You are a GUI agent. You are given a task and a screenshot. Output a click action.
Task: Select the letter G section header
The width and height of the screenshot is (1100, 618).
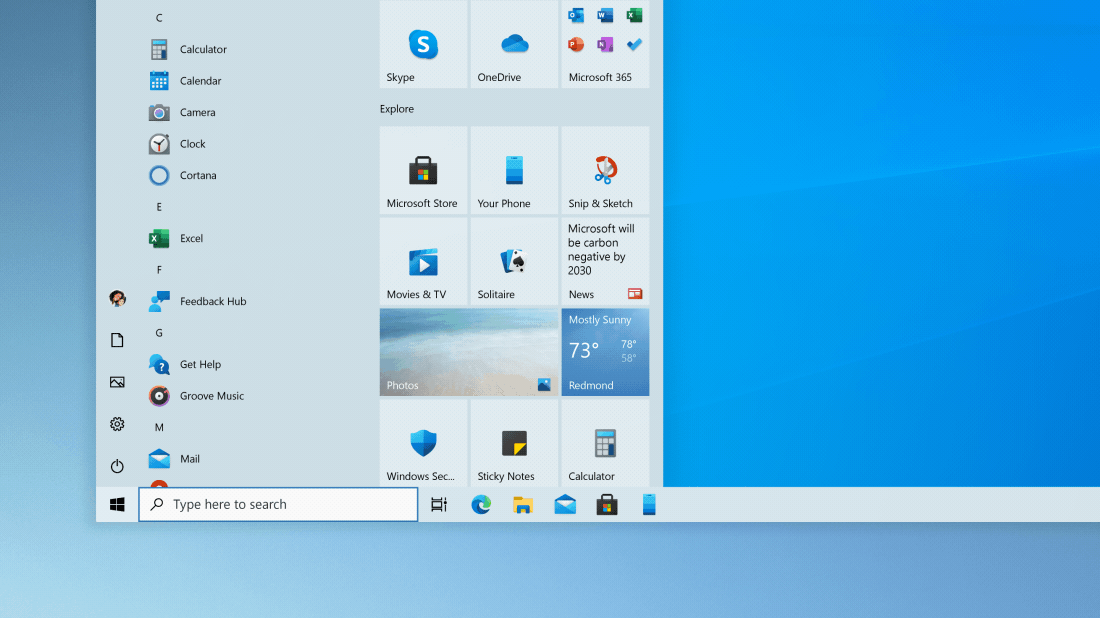click(158, 332)
